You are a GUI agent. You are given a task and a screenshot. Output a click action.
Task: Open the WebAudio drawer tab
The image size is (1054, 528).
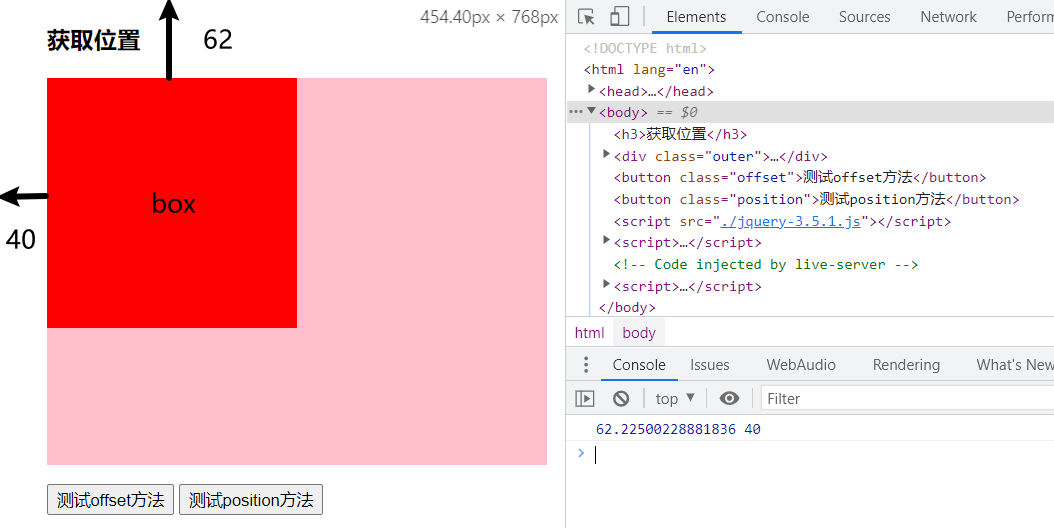801,365
